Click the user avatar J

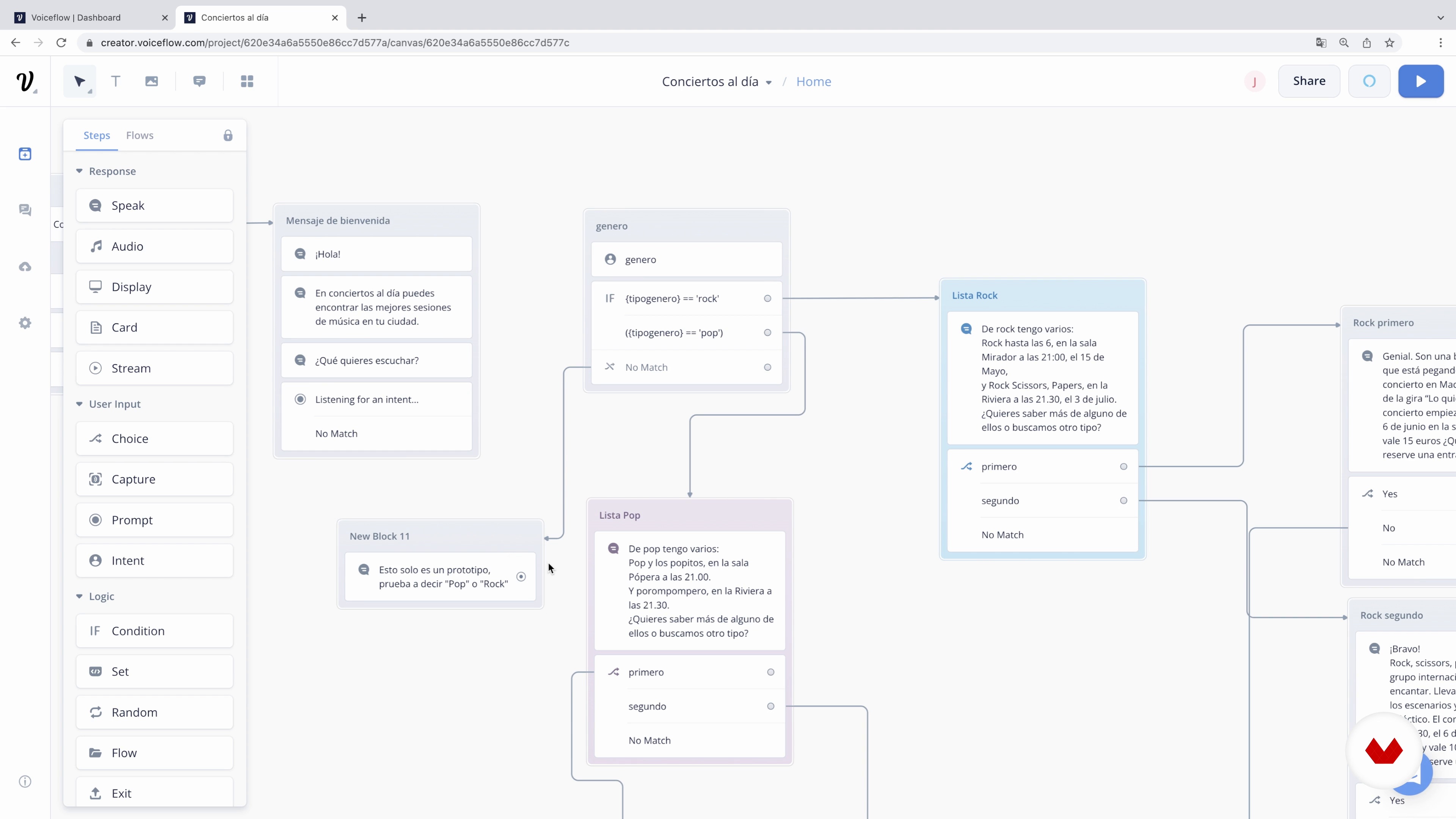[x=1254, y=82]
